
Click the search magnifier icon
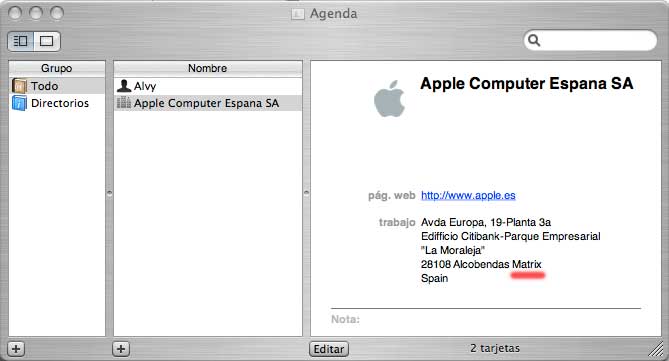pyautogui.click(x=534, y=41)
